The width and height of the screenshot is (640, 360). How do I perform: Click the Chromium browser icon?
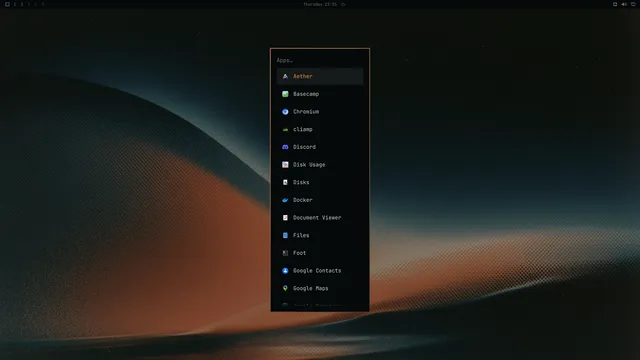pos(285,111)
